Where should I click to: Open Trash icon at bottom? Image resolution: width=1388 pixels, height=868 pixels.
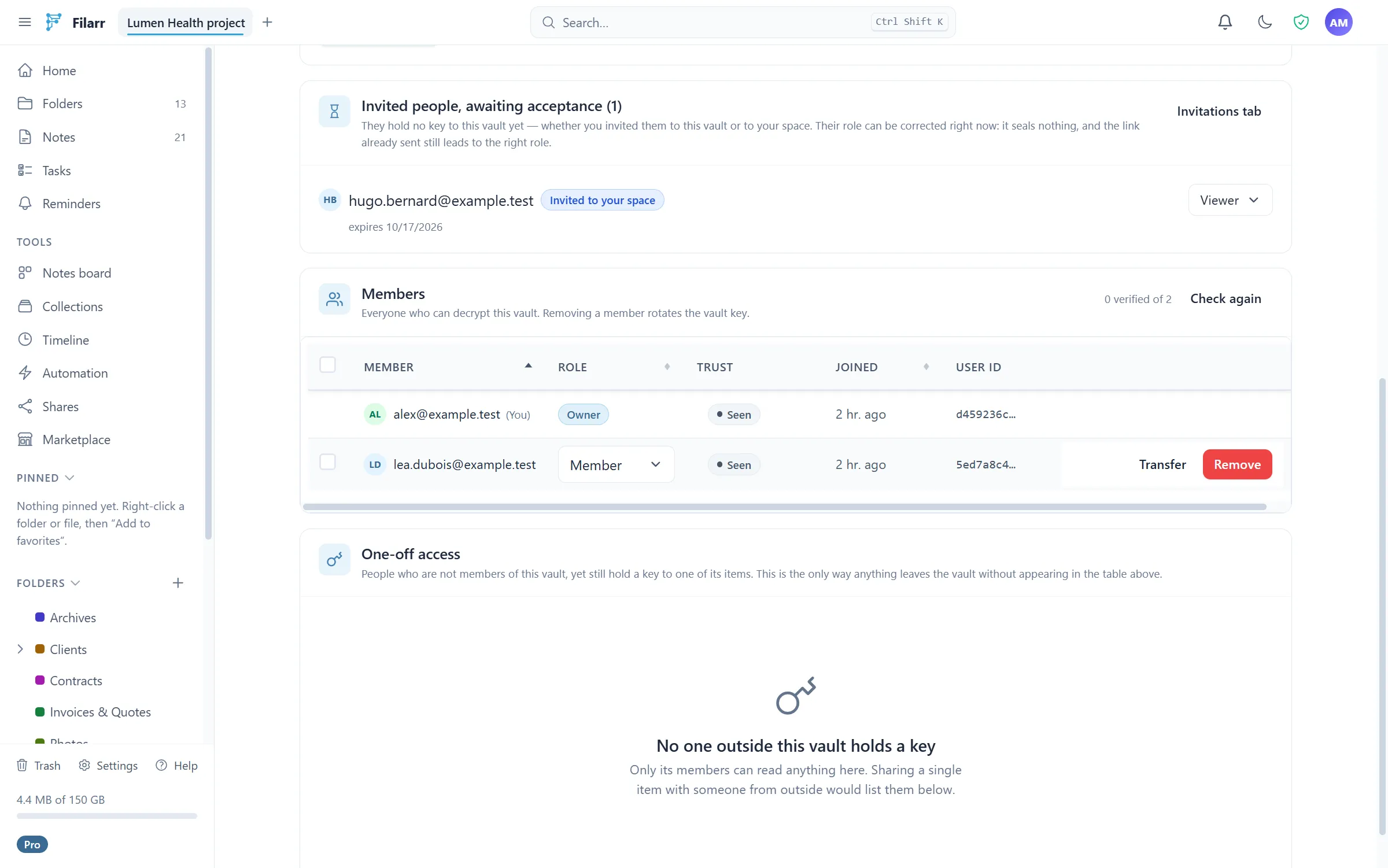tap(22, 766)
